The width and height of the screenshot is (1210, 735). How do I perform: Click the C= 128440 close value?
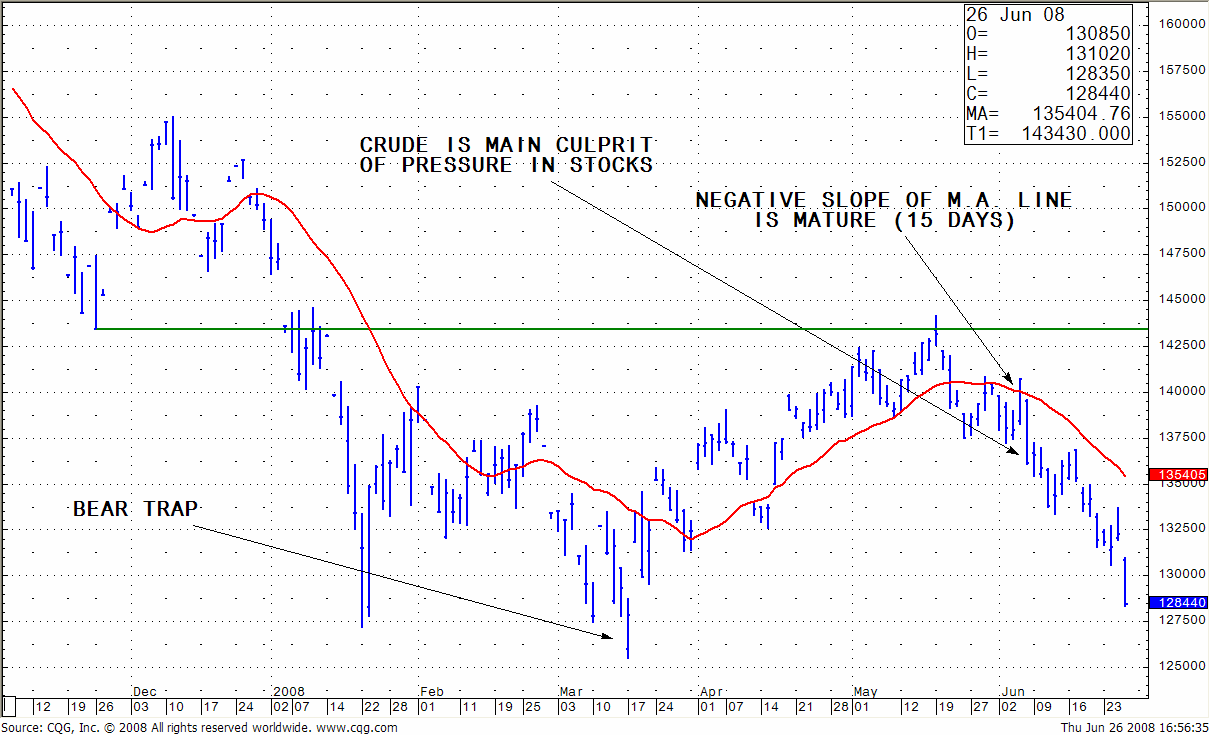pos(1047,94)
